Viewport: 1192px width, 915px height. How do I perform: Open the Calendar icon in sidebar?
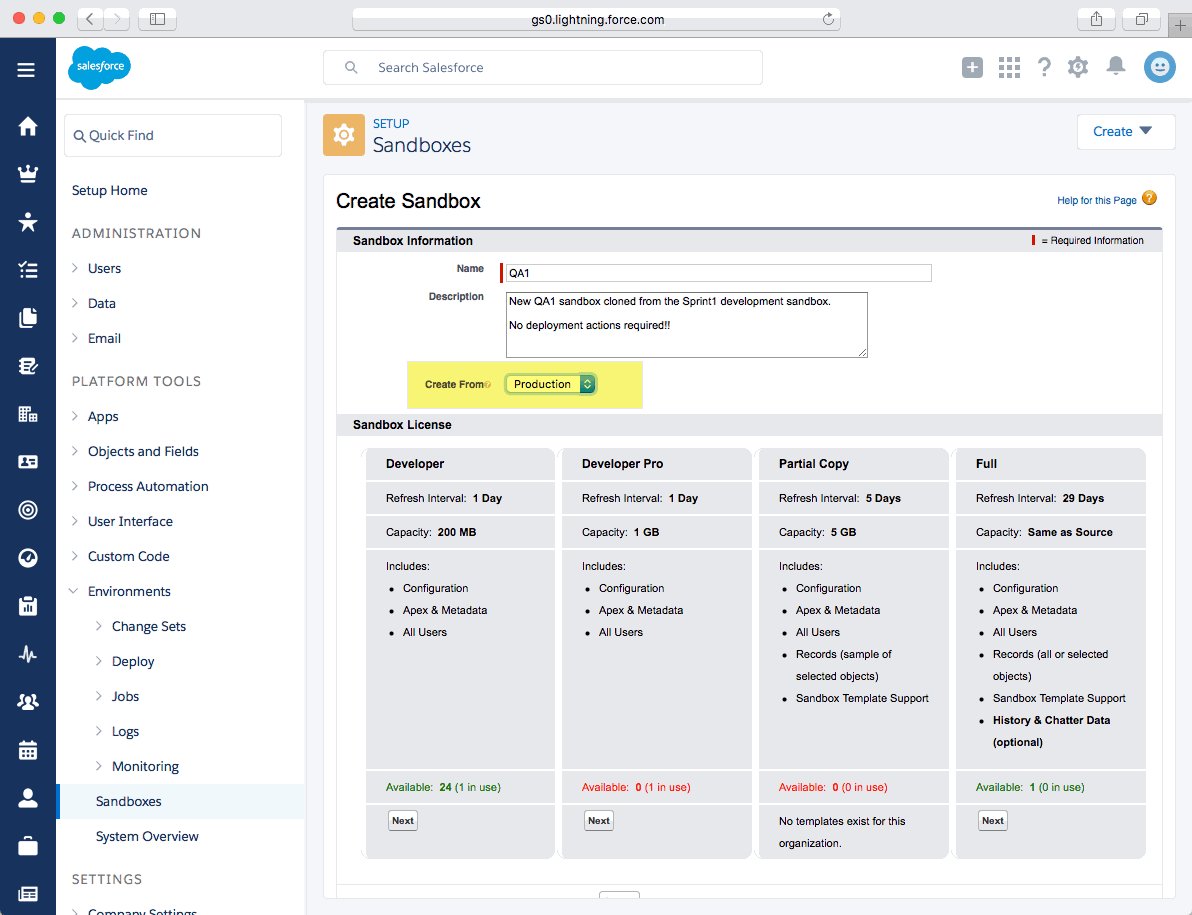pos(27,750)
